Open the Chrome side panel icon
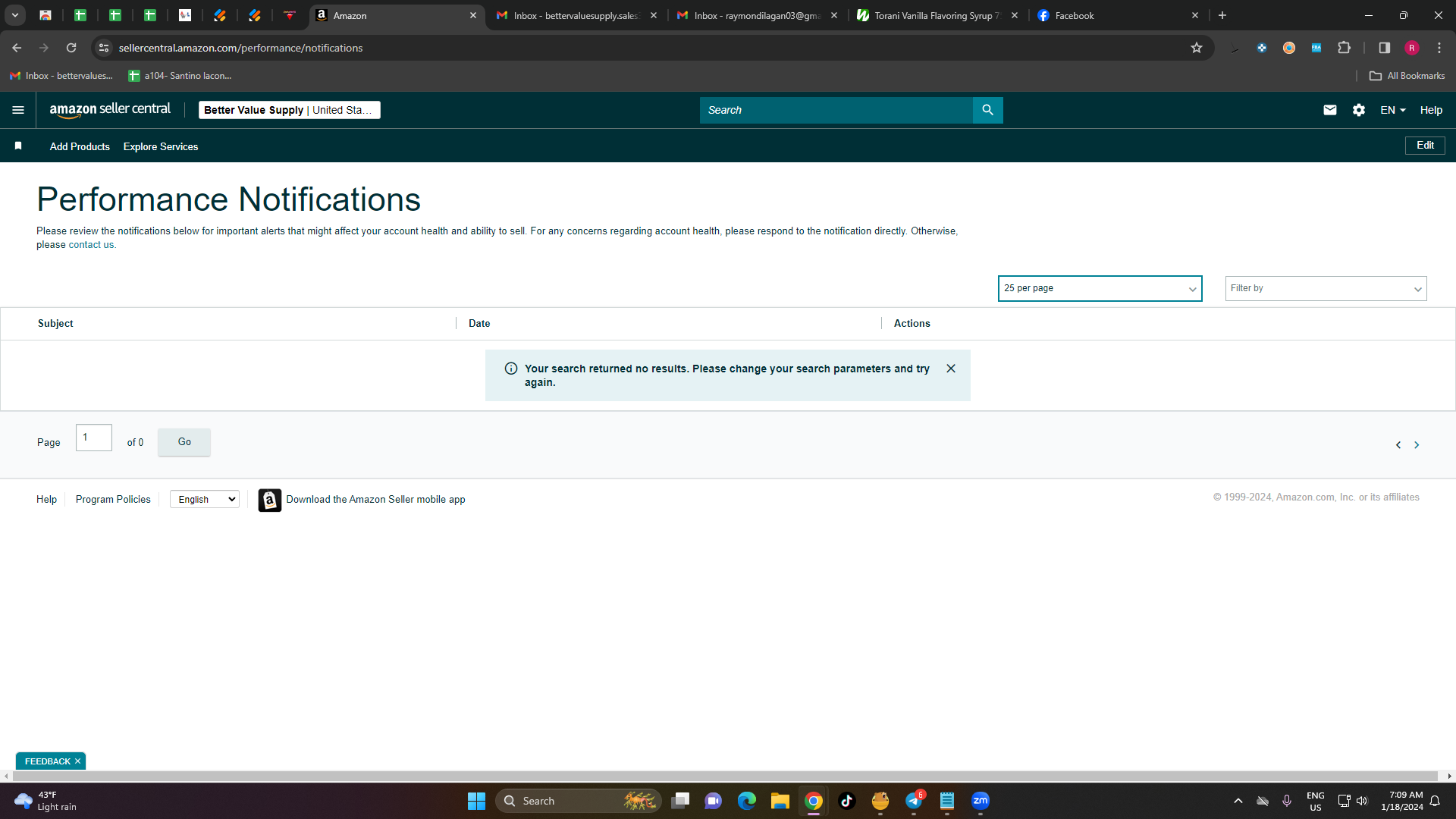This screenshot has height=819, width=1456. [x=1384, y=48]
